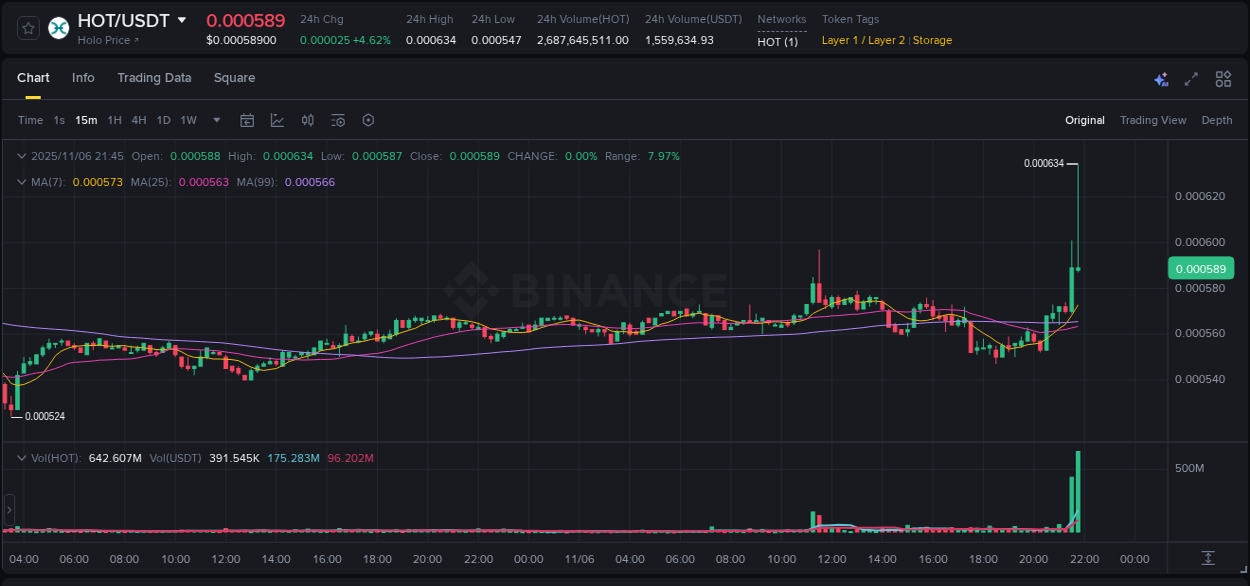Open the widgets layout panel
This screenshot has height=586, width=1250.
tap(1223, 78)
